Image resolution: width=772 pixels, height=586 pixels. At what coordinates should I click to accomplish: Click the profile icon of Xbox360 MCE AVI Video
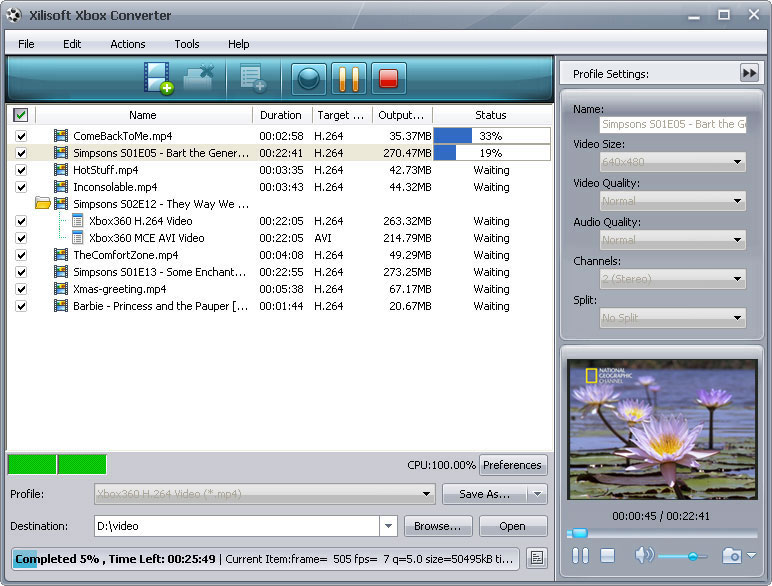pyautogui.click(x=77, y=238)
